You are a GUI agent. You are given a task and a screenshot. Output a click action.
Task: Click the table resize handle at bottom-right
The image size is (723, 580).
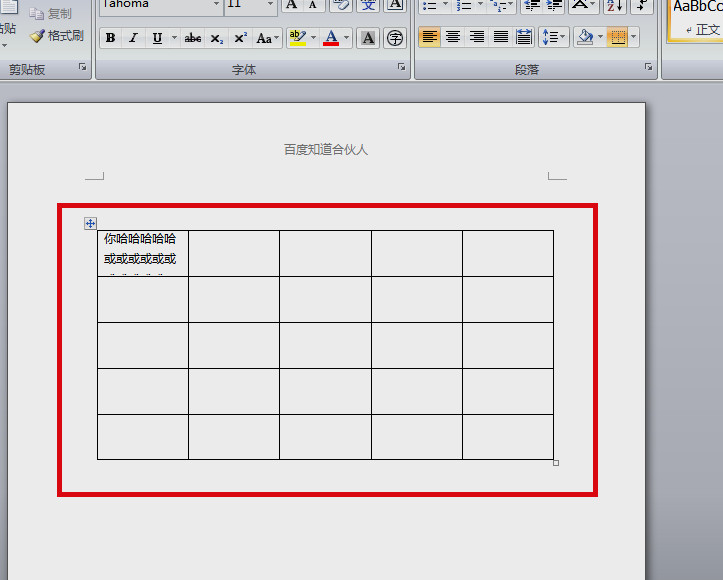(556, 463)
